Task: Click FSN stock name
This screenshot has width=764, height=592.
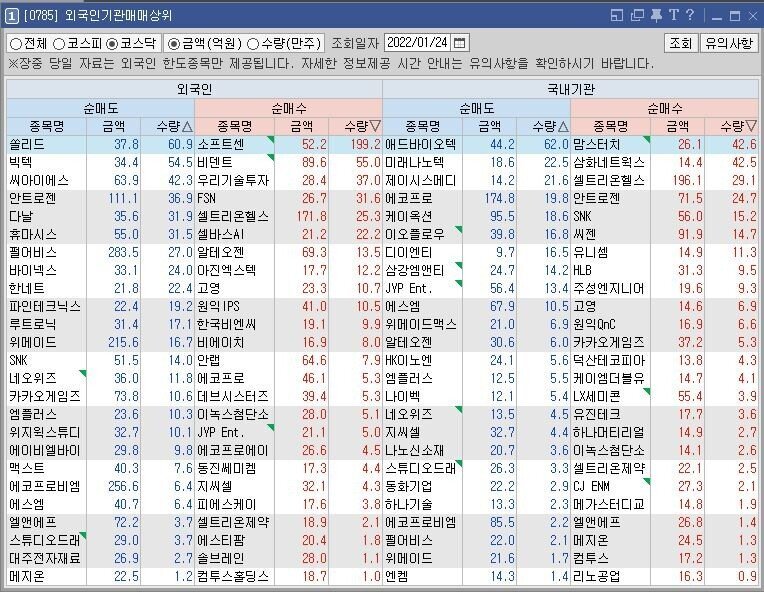Action: (206, 199)
